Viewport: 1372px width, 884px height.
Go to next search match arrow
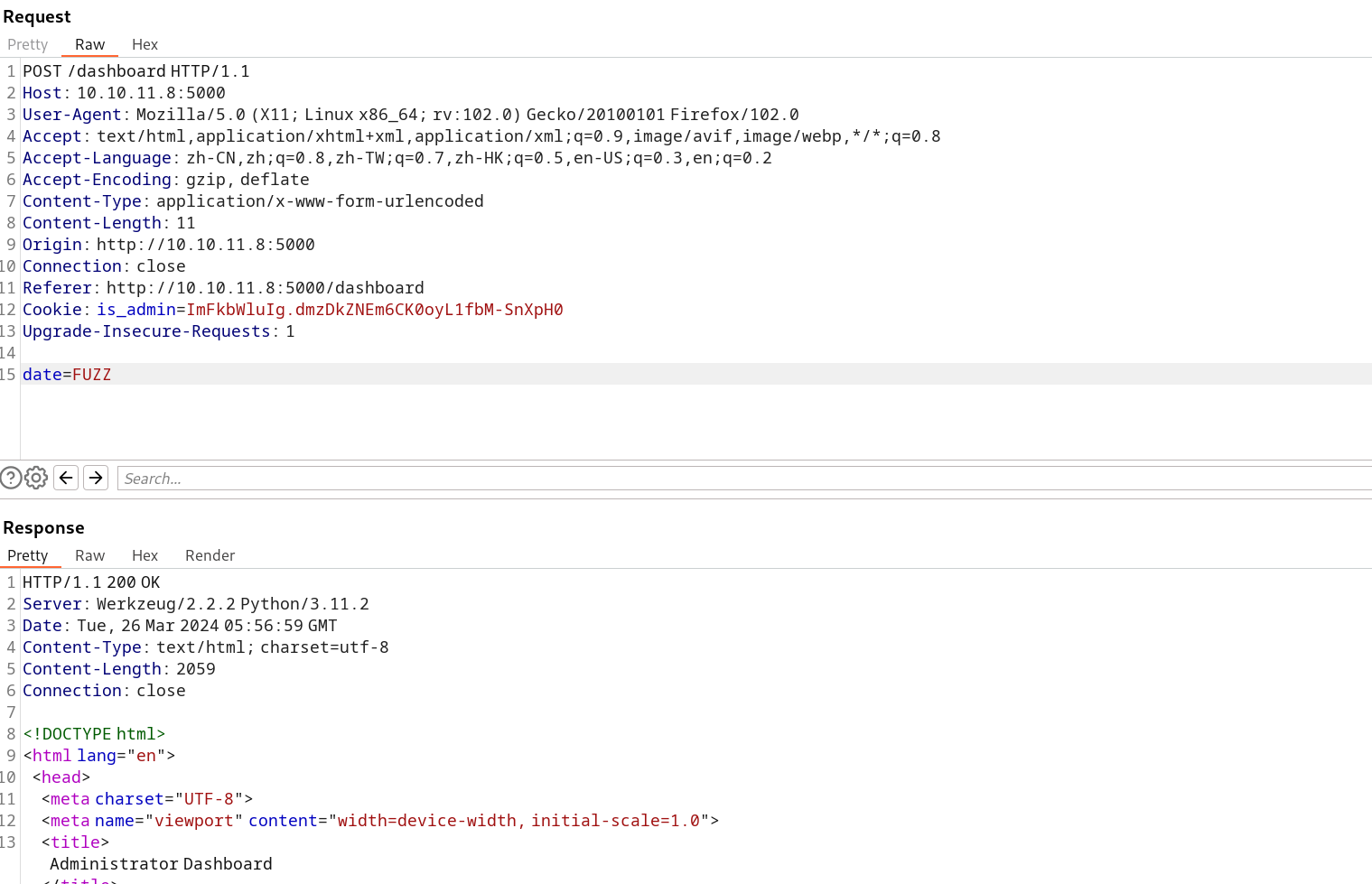[x=96, y=478]
